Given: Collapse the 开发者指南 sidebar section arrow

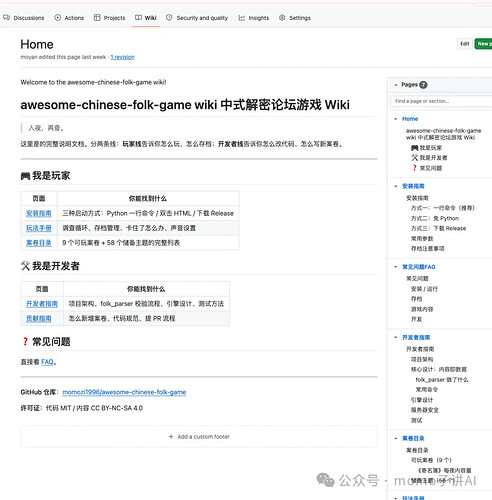Looking at the screenshot, I should tap(396, 338).
